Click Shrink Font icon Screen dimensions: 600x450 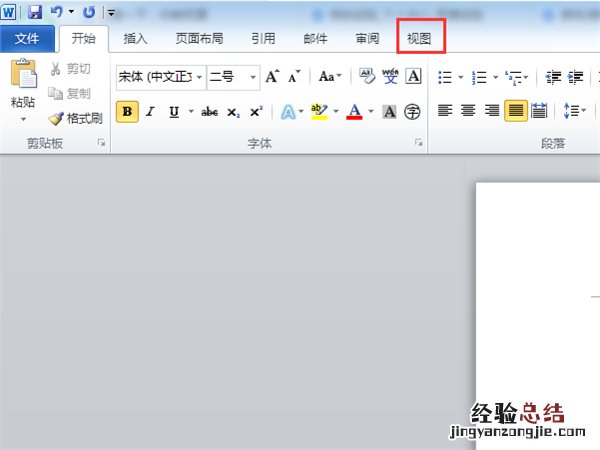point(294,77)
